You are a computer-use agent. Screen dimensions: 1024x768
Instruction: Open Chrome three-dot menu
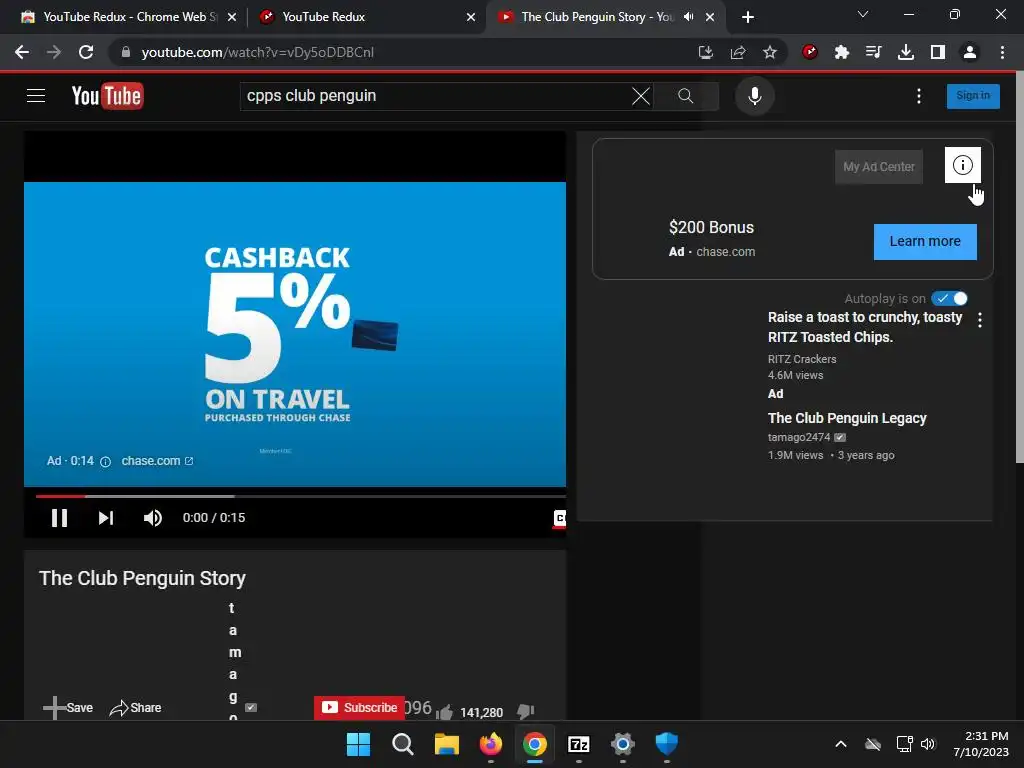point(1002,52)
